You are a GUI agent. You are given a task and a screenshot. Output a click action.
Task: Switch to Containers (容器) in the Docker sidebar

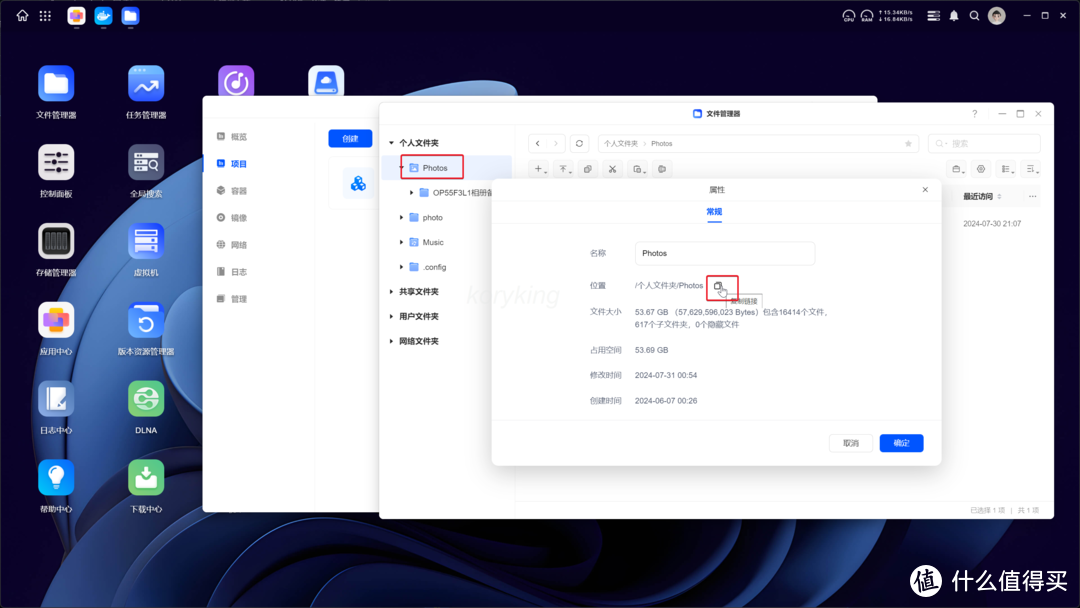[238, 191]
